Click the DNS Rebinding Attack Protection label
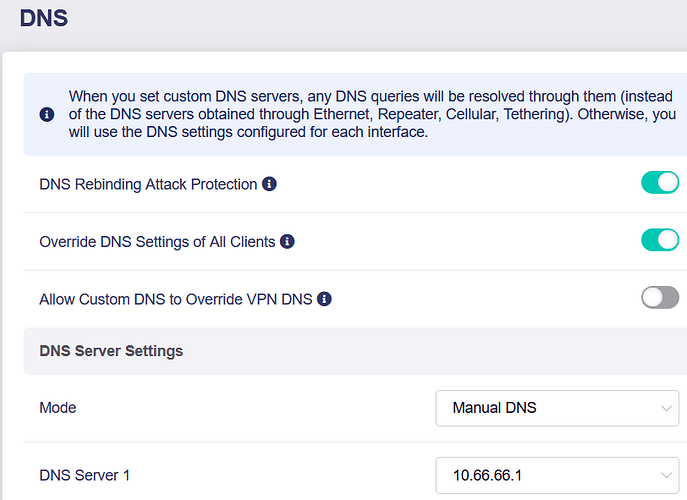Screen dimensions: 687x500 pyautogui.click(x=148, y=184)
